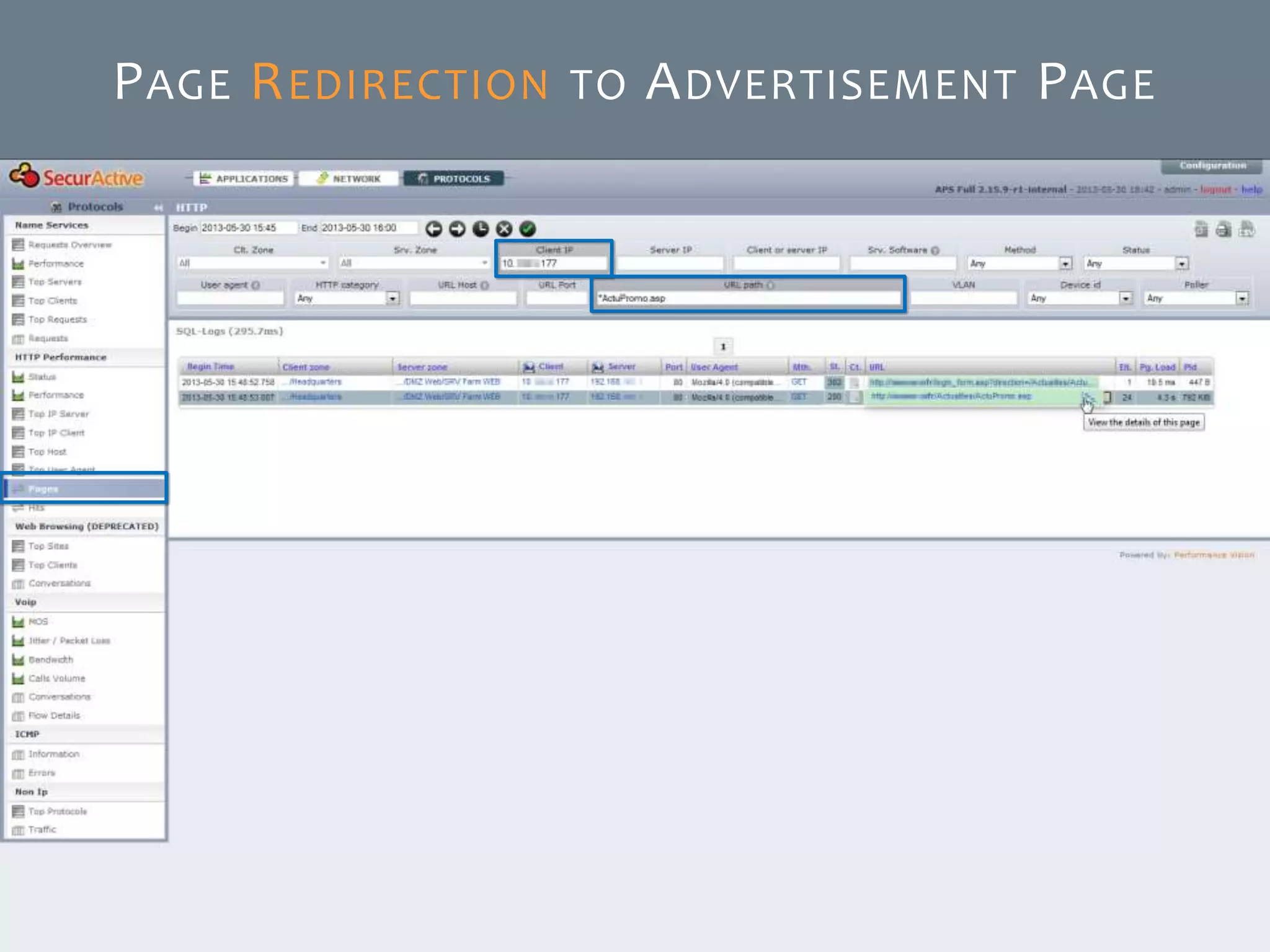Sort by the Pg. Load column
Image resolution: width=1270 pixels, height=952 pixels.
pos(1157,367)
